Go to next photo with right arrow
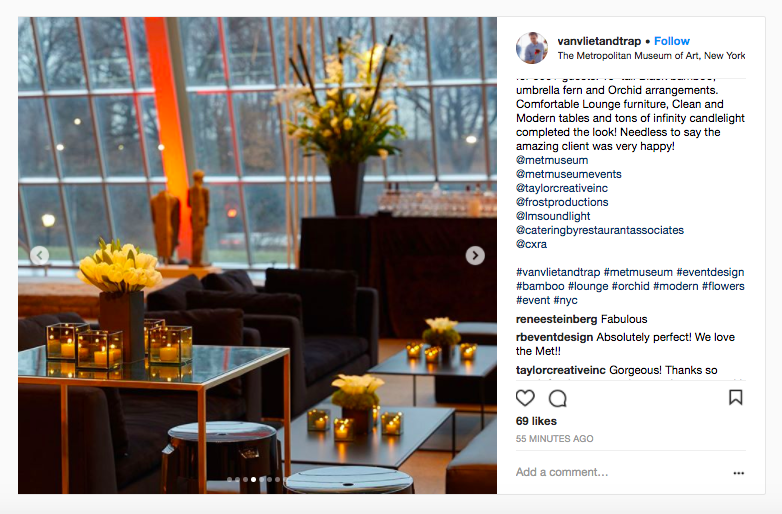 475,255
